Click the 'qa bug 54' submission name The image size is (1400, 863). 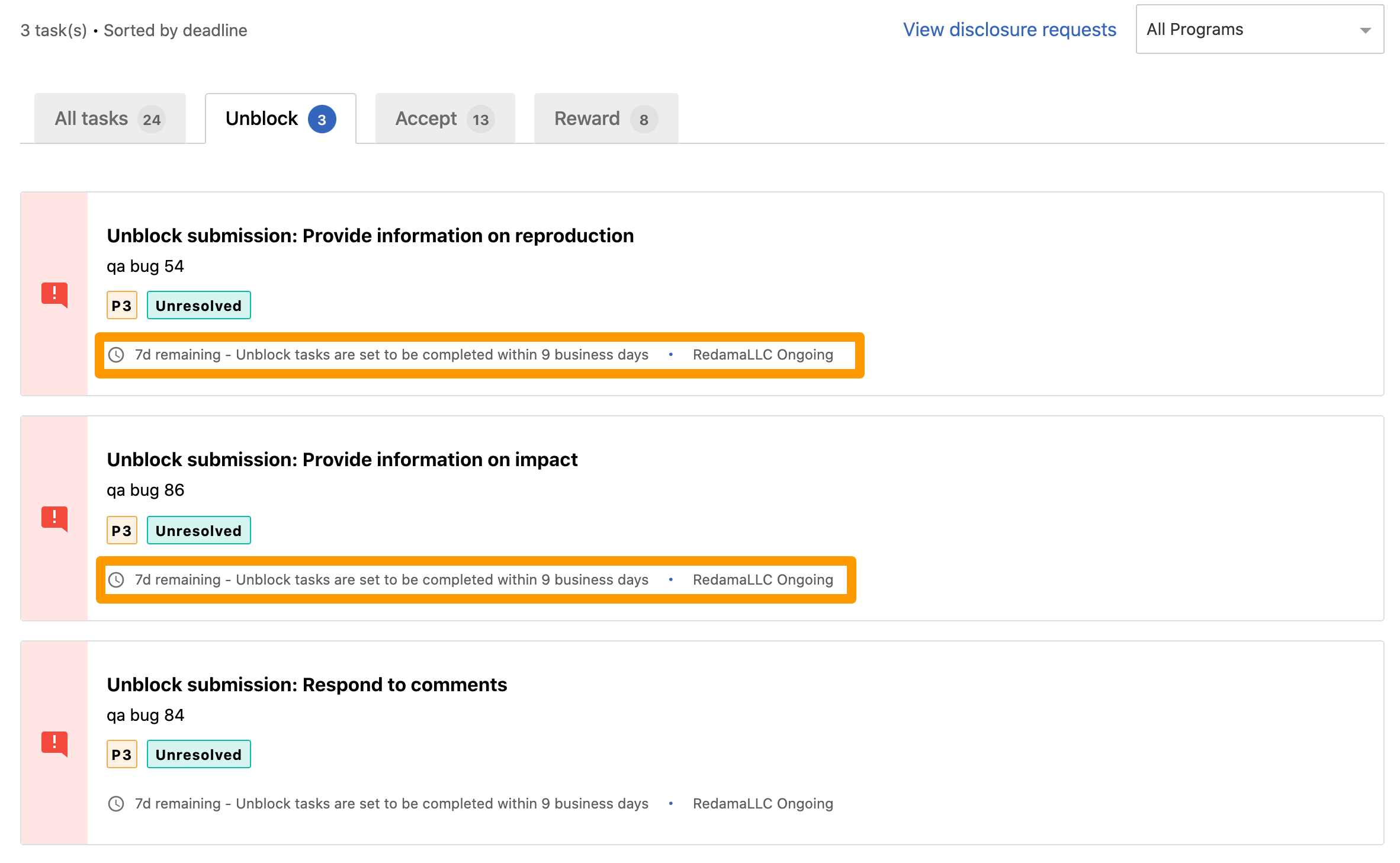coord(145,267)
